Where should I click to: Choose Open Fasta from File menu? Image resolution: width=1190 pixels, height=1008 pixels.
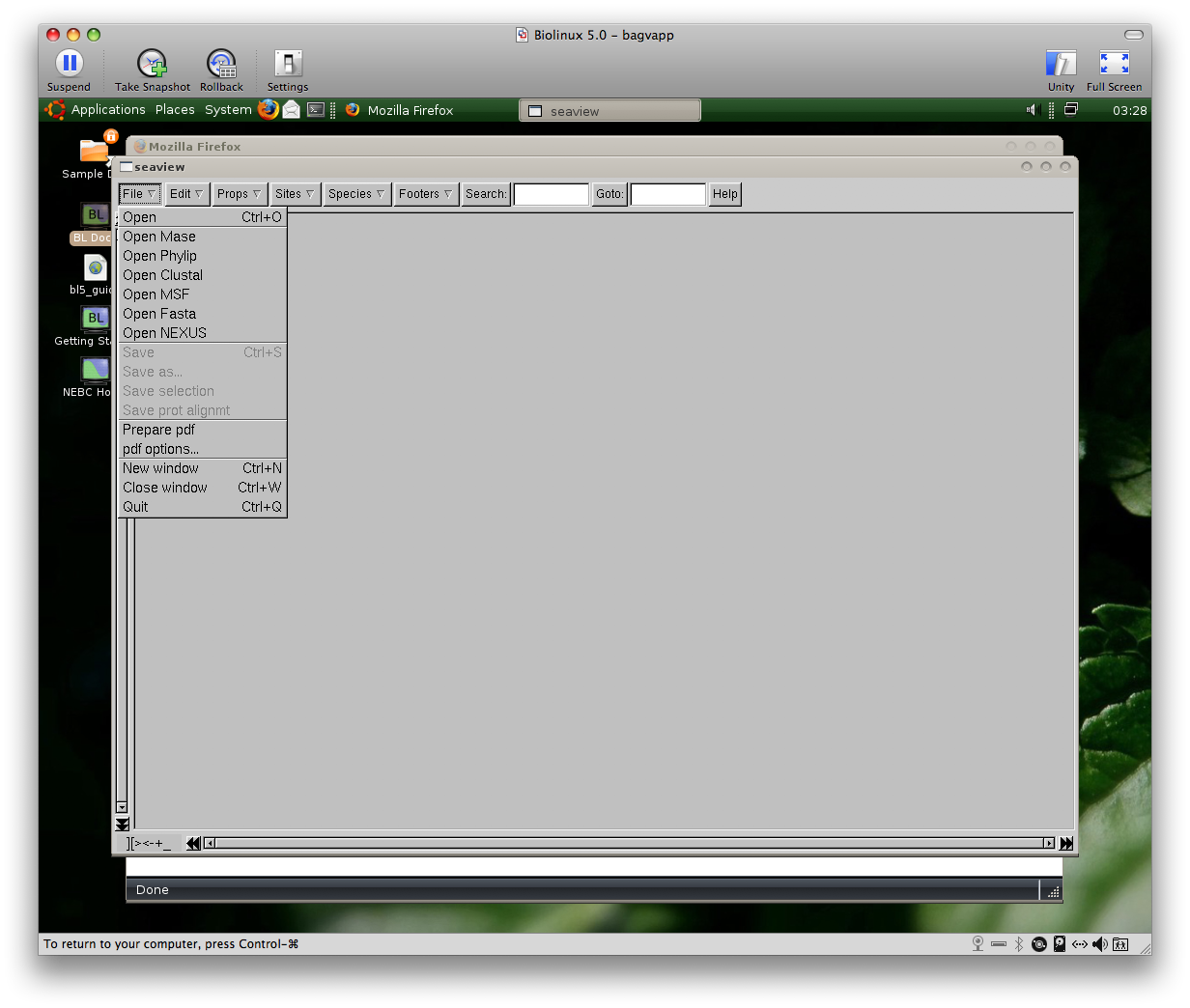[159, 314]
